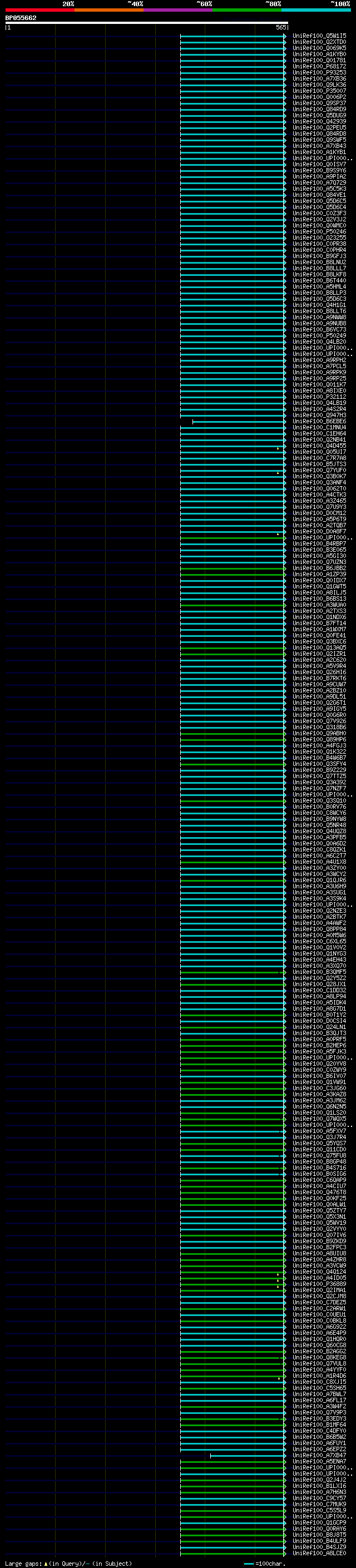
Task: Click the UniRef100_B6T440 label
Action: click(319, 280)
